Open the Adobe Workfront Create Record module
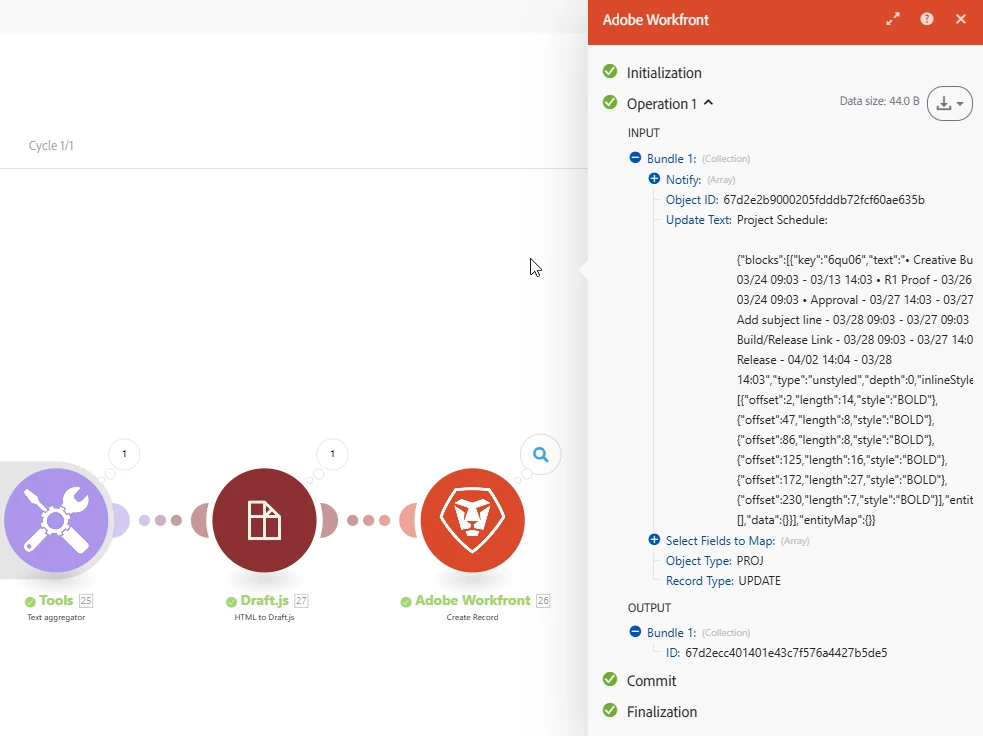Viewport: 983px width, 736px height. tap(473, 520)
